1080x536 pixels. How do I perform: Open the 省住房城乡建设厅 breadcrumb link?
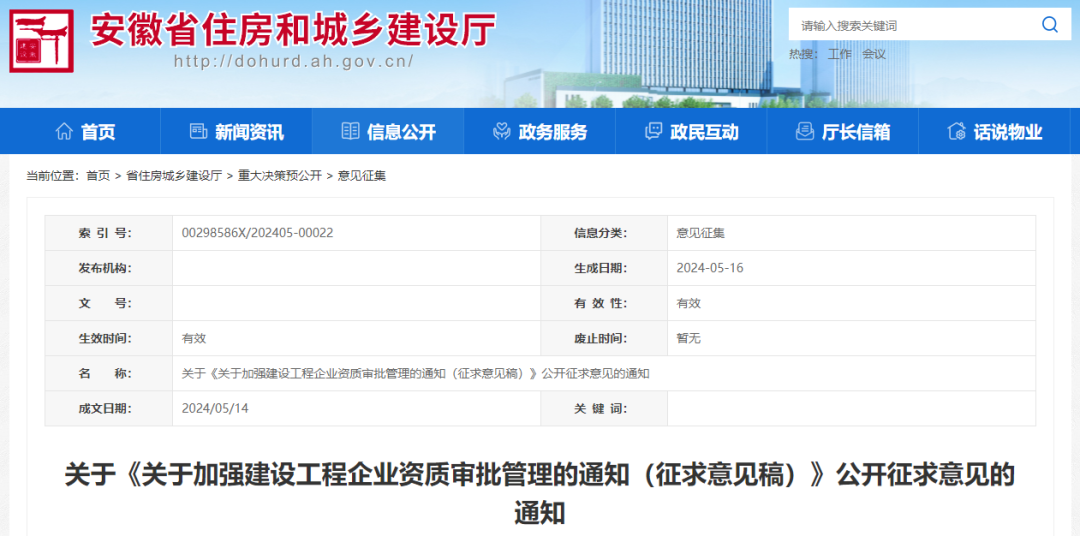(174, 176)
